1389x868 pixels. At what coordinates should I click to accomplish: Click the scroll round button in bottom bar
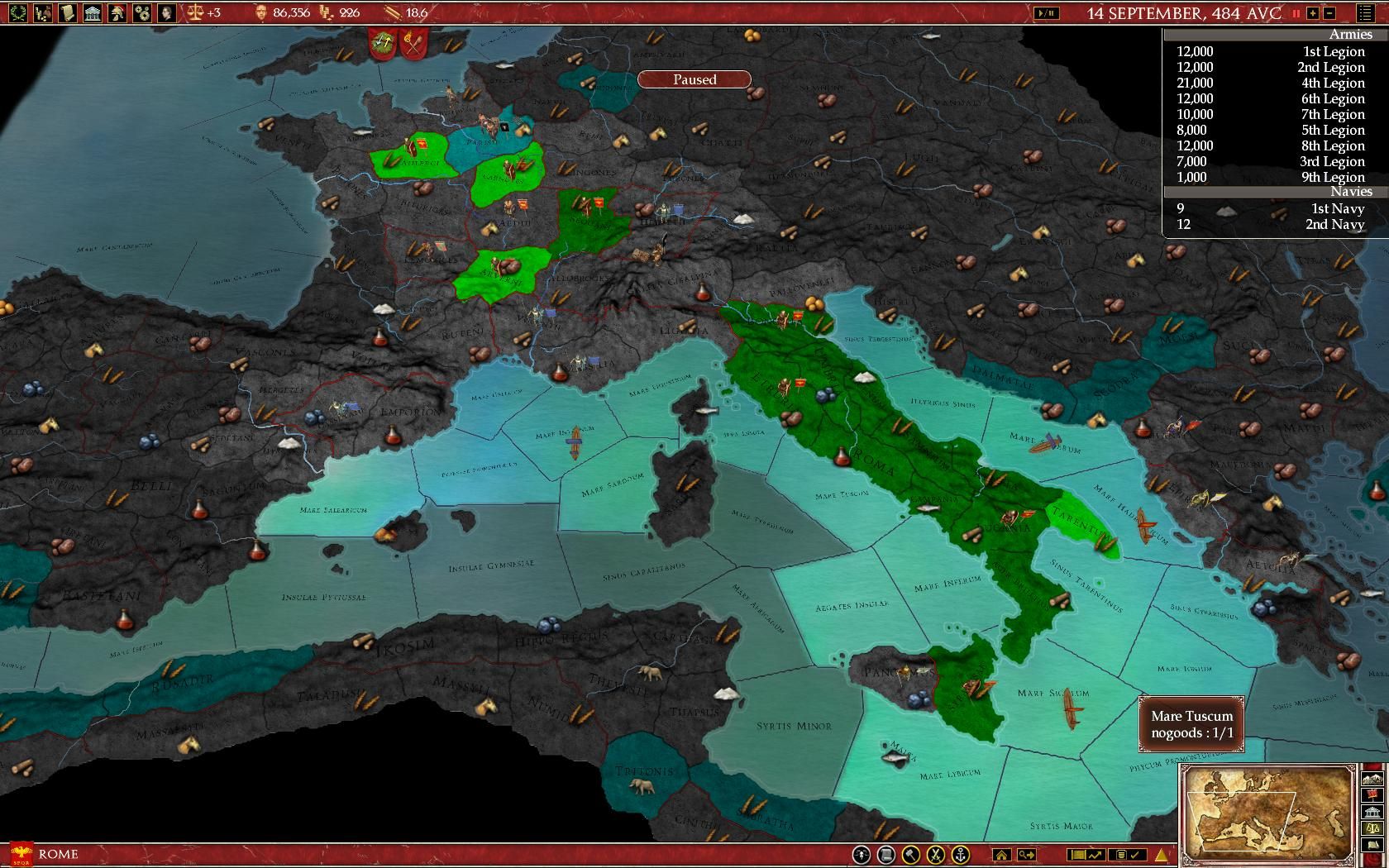tap(885, 855)
